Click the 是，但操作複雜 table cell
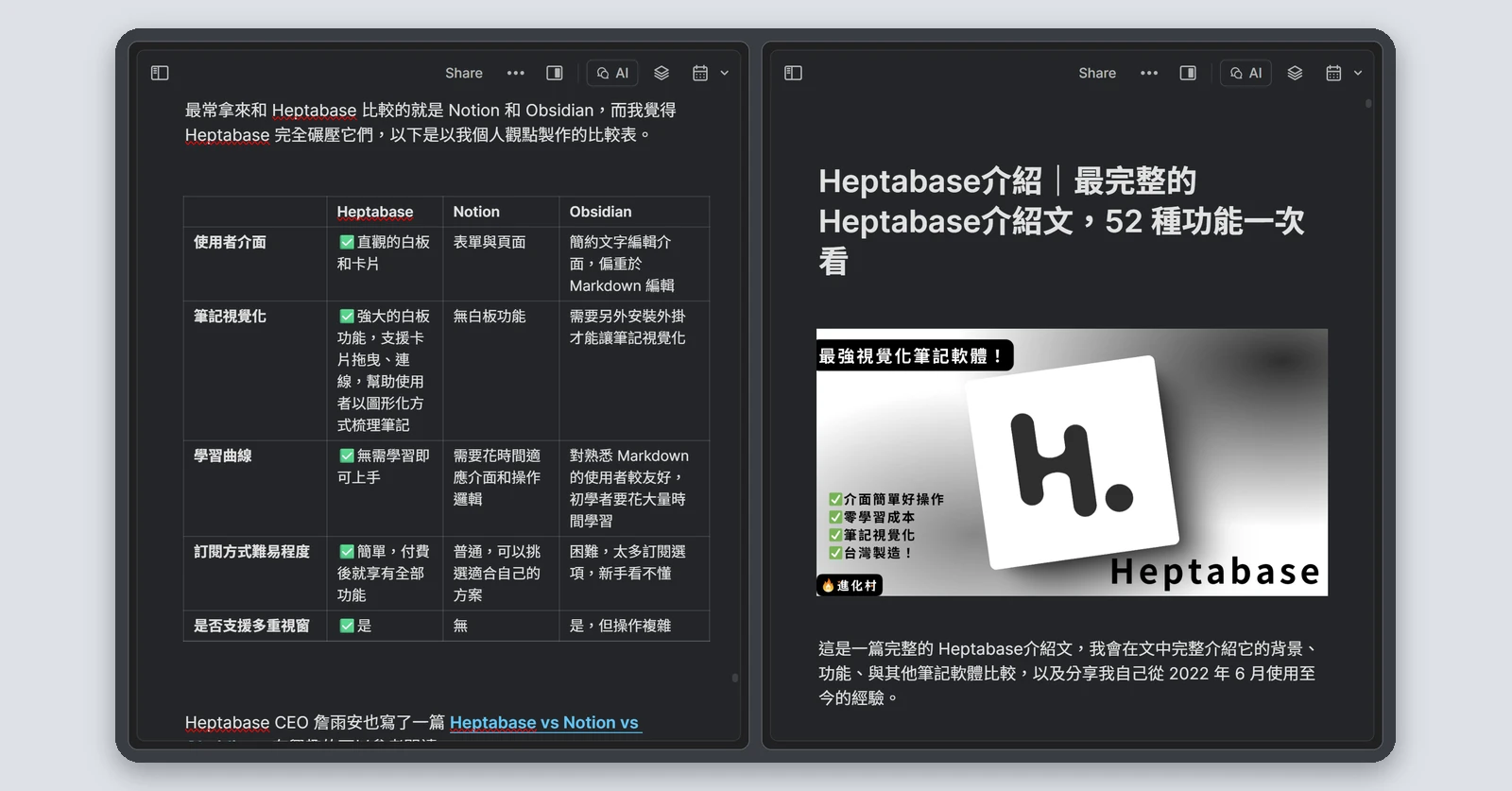 (x=634, y=626)
